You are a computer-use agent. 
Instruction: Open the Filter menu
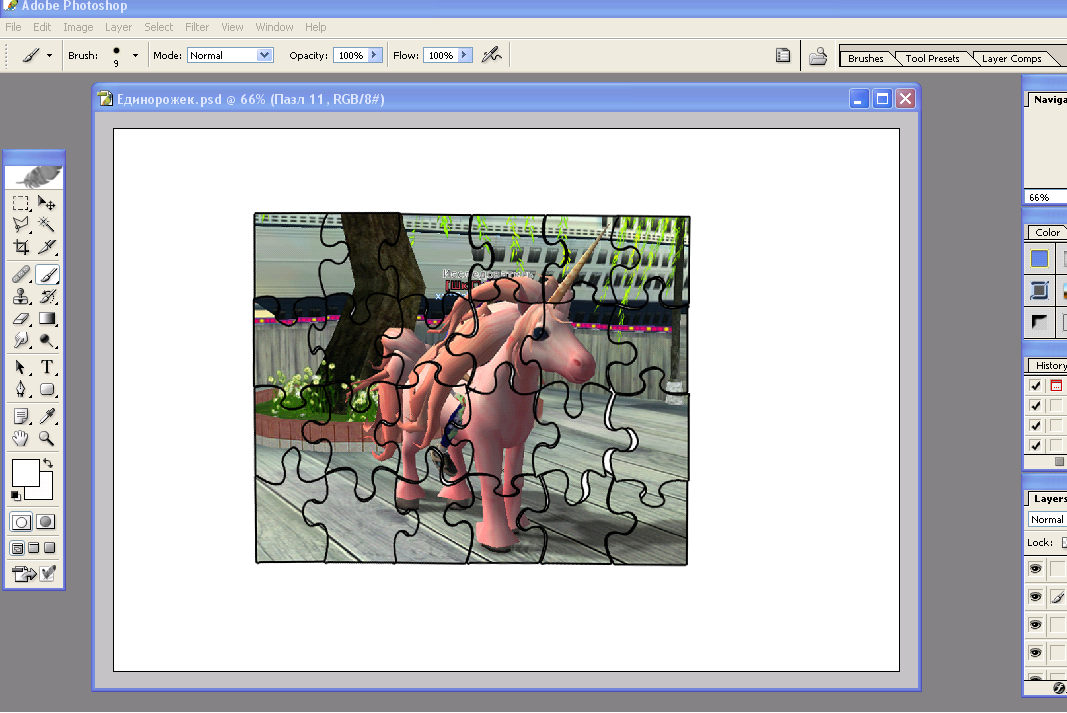(197, 27)
